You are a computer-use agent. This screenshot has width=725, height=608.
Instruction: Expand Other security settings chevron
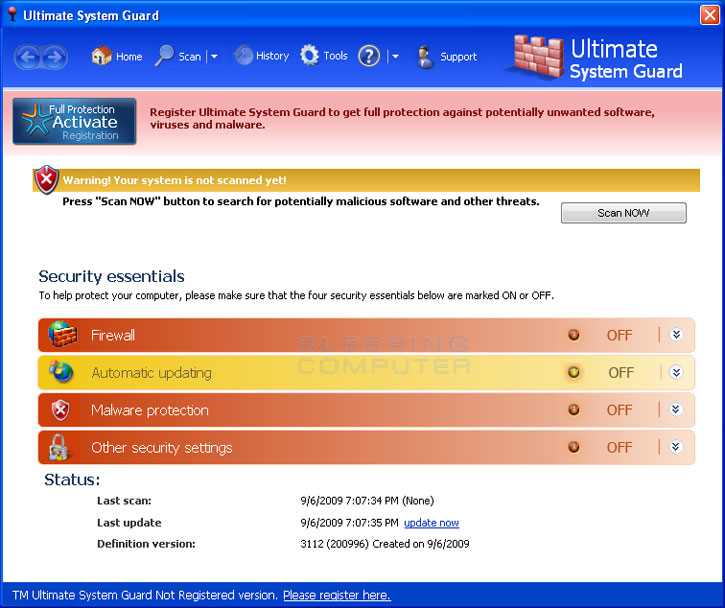(x=676, y=447)
